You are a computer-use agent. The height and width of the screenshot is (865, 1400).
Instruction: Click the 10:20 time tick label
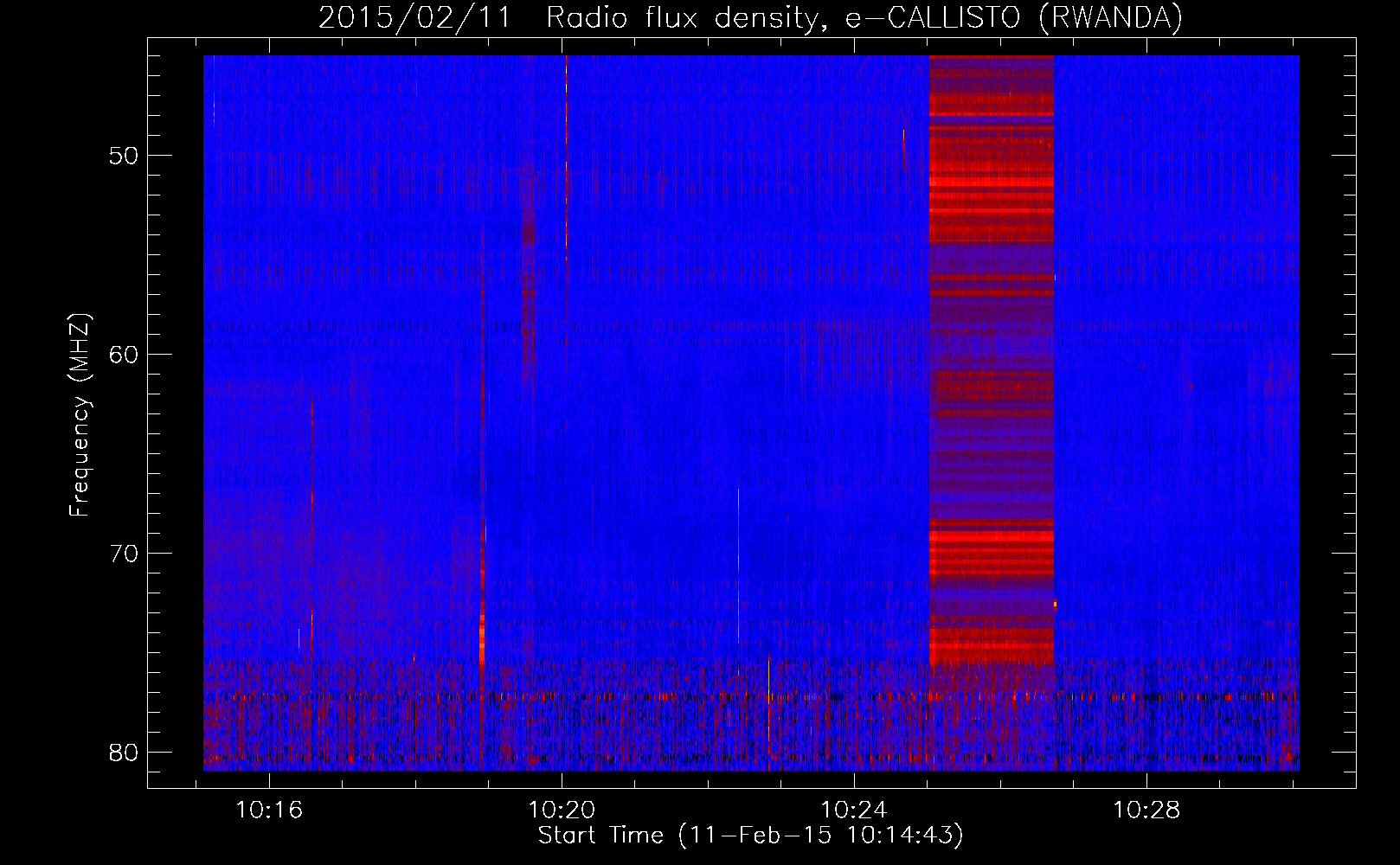pos(562,811)
